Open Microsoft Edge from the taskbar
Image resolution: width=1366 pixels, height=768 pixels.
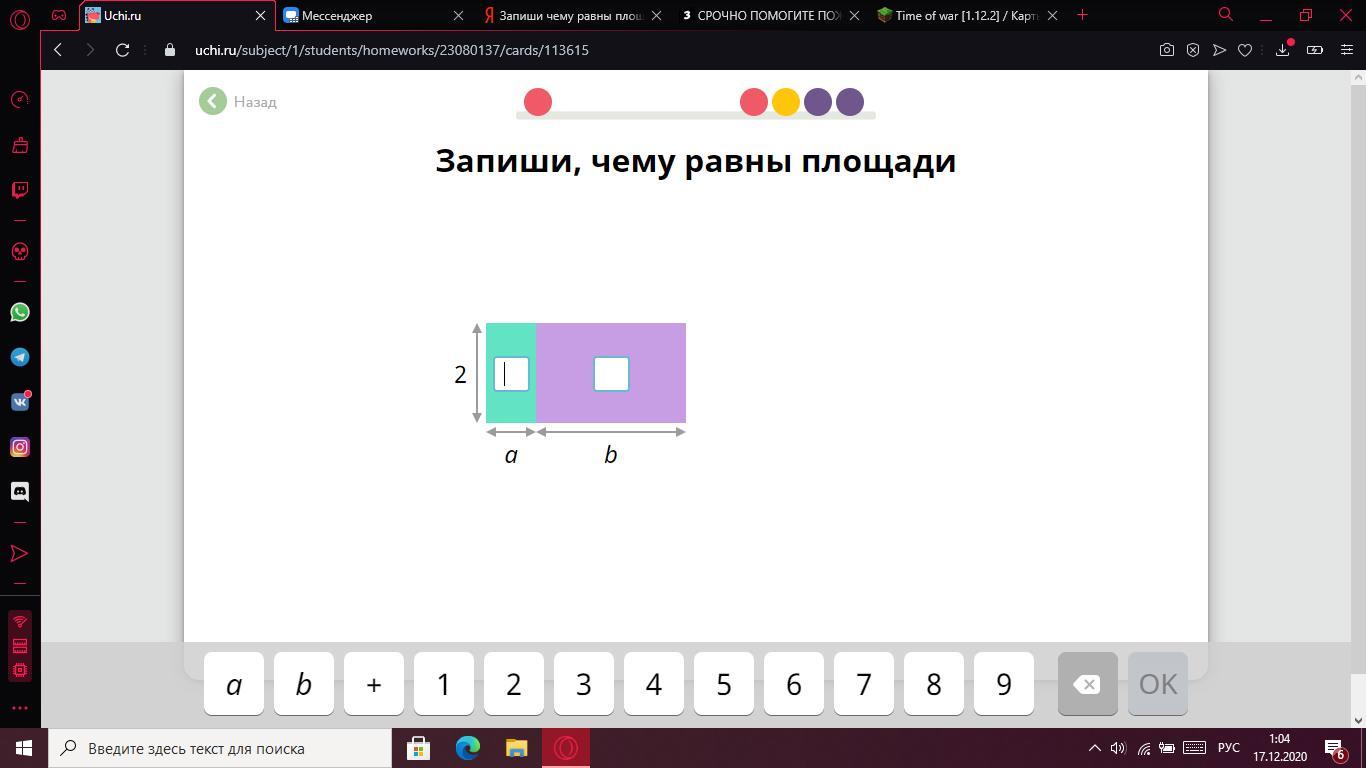pos(467,748)
